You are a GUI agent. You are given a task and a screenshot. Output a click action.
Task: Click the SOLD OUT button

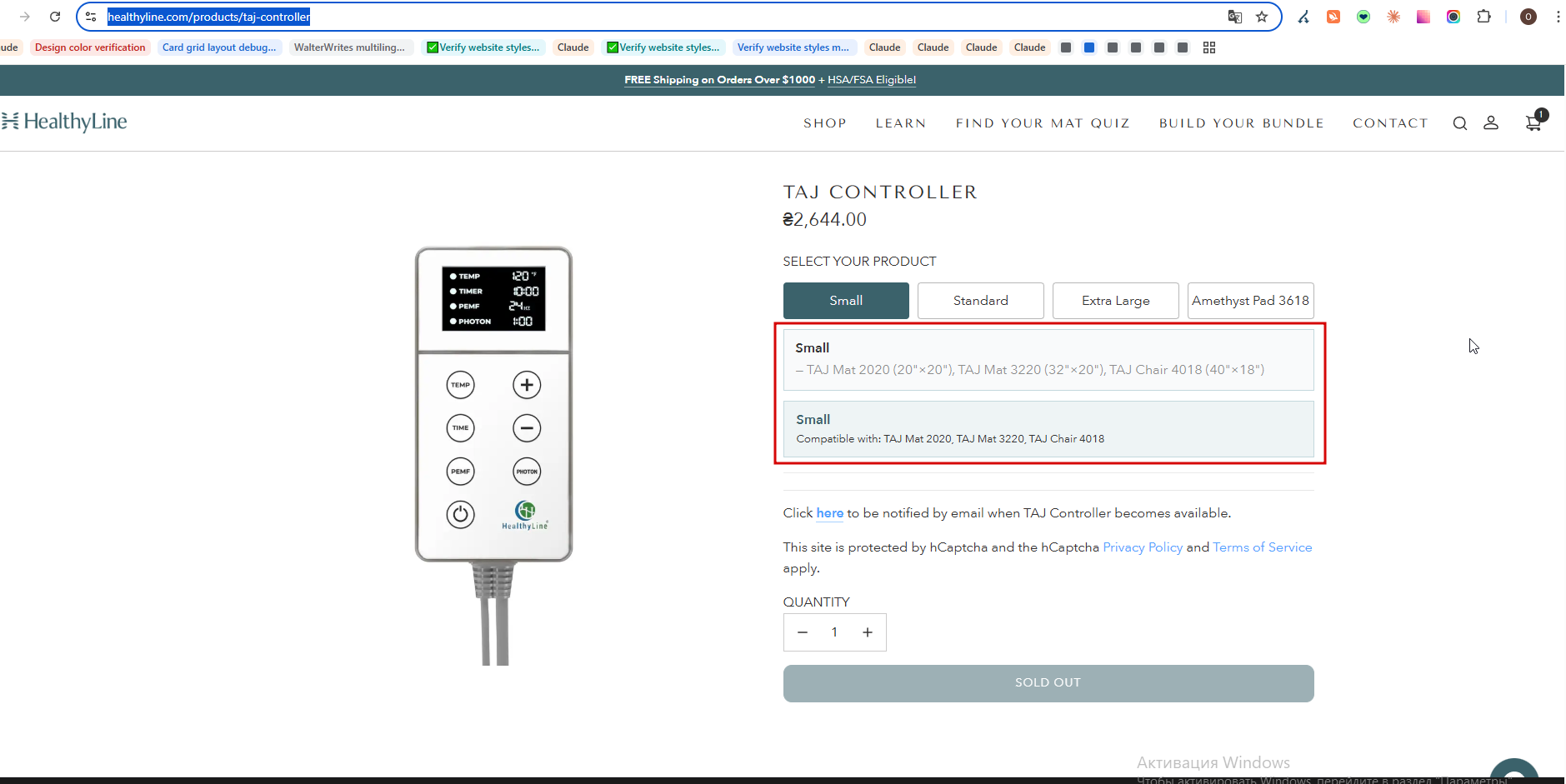pos(1048,683)
